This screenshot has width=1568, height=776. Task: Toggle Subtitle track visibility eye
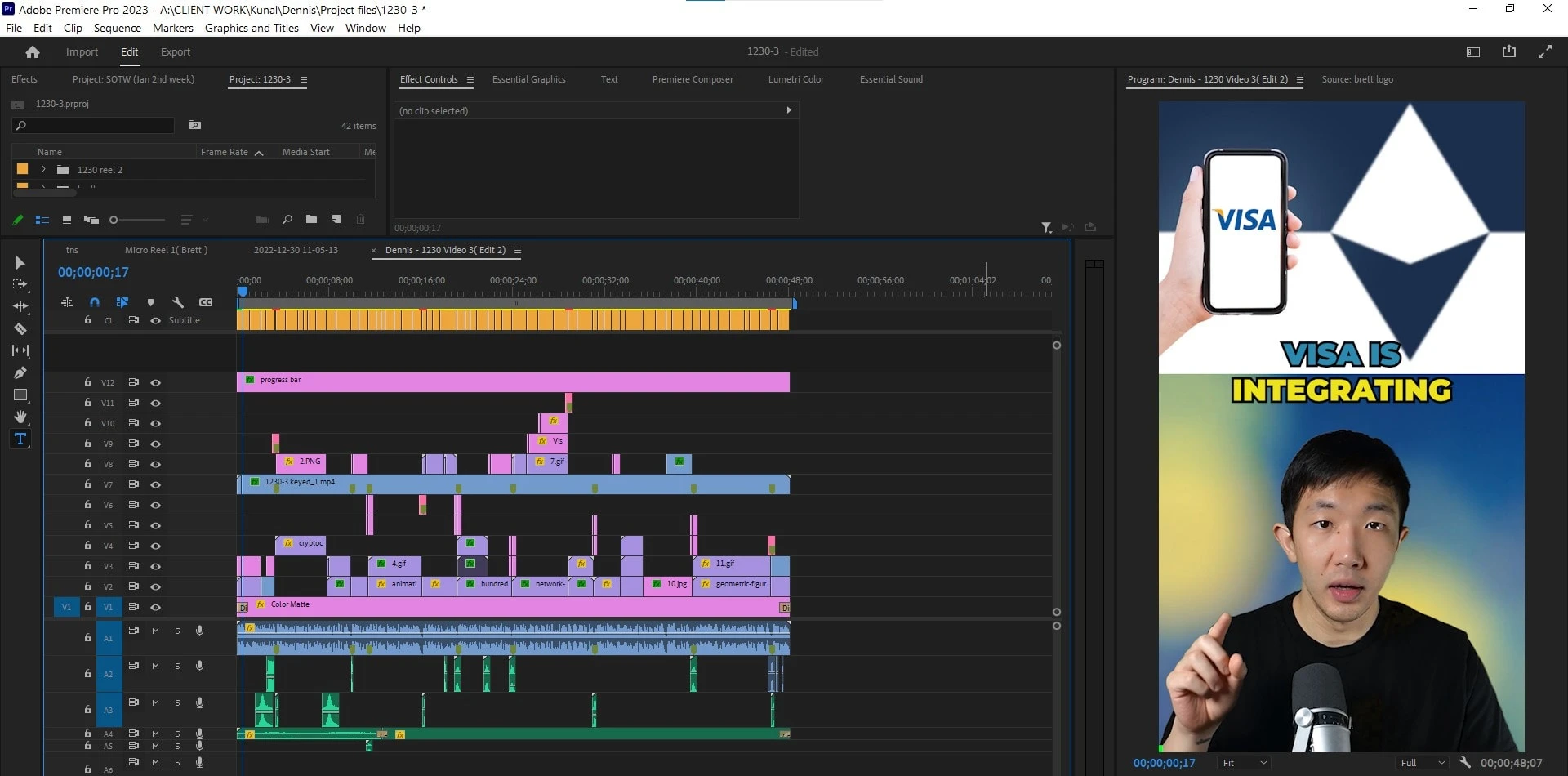(155, 320)
